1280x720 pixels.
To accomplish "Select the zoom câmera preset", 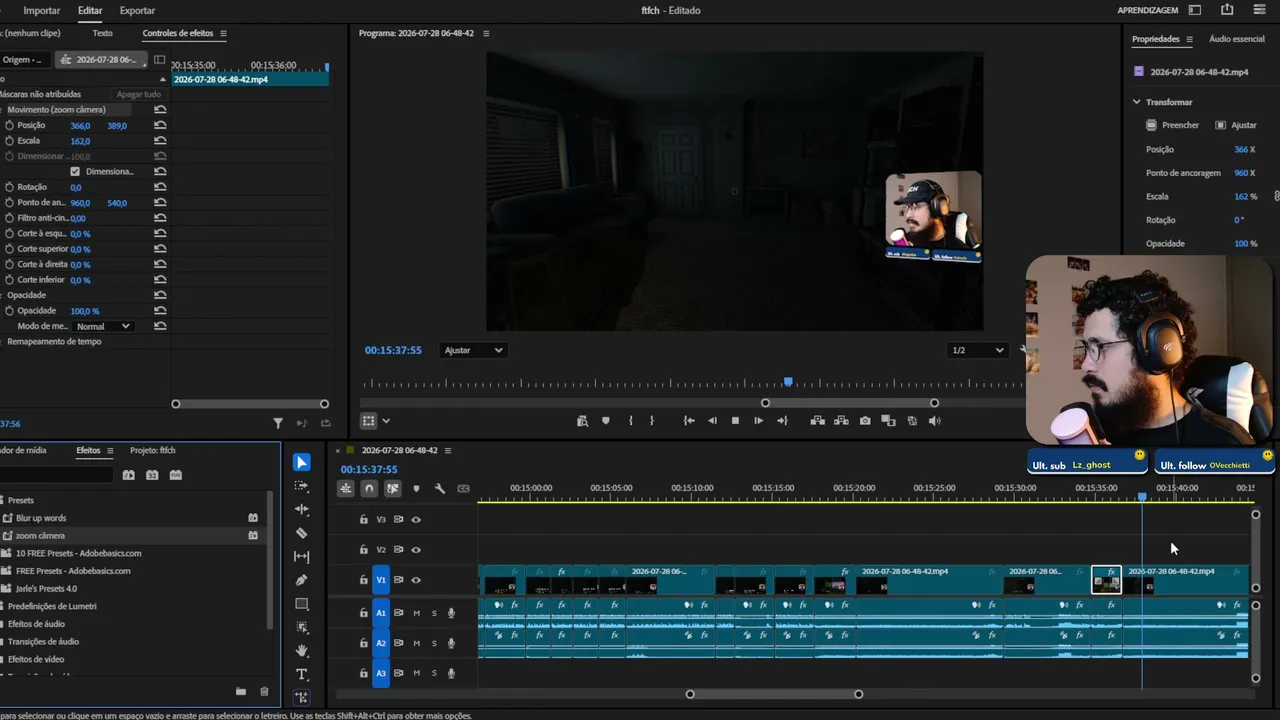I will (x=40, y=535).
